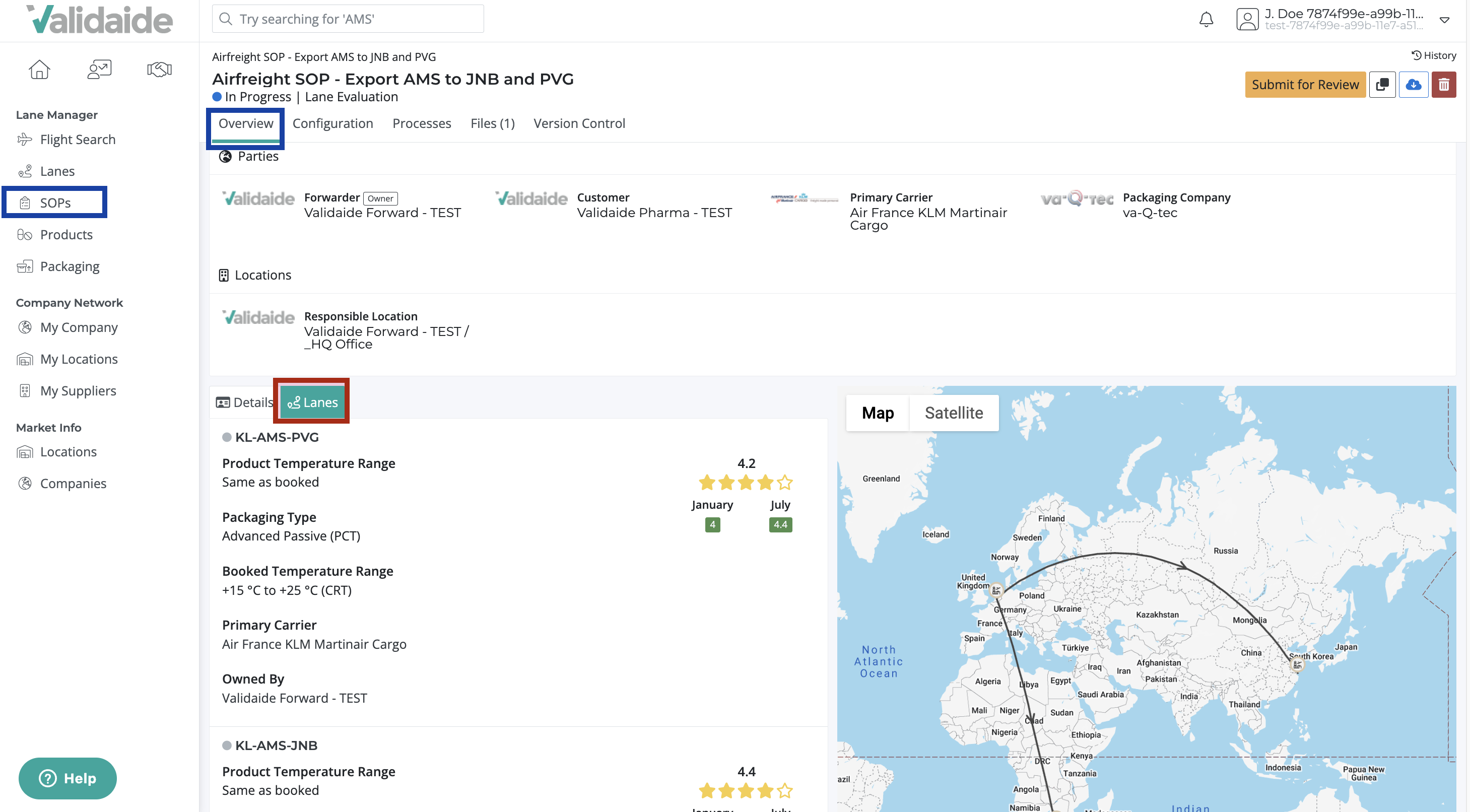The width and height of the screenshot is (1470, 812).
Task: Click Submit for Review button
Action: pos(1305,85)
